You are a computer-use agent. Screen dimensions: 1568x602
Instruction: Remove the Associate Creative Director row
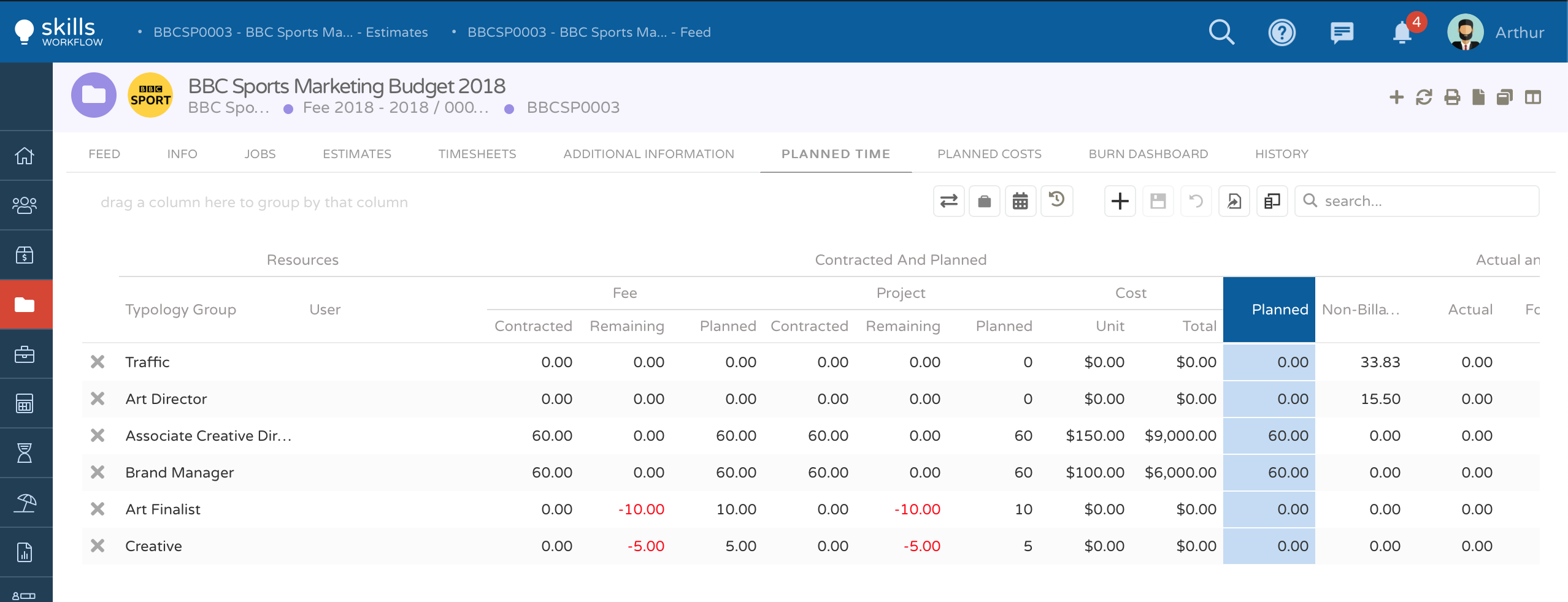click(x=98, y=435)
